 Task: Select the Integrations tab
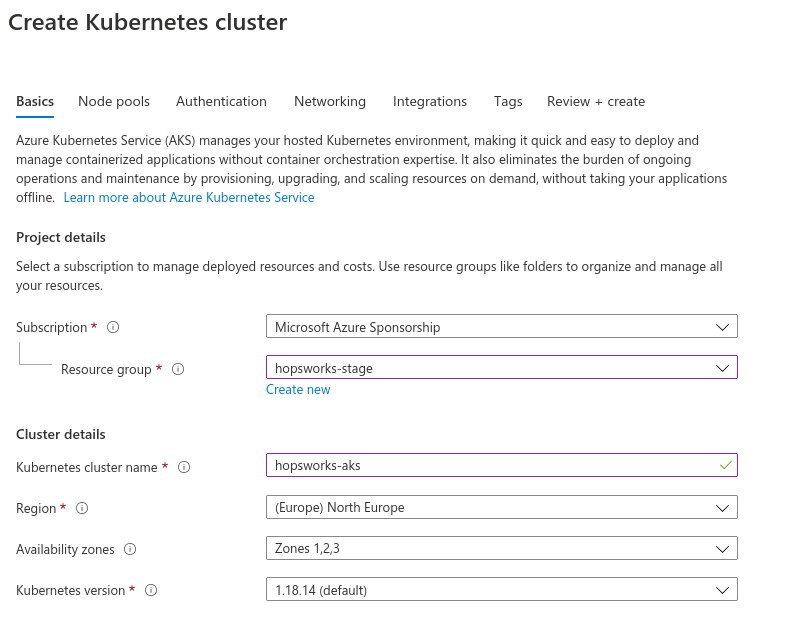click(430, 101)
